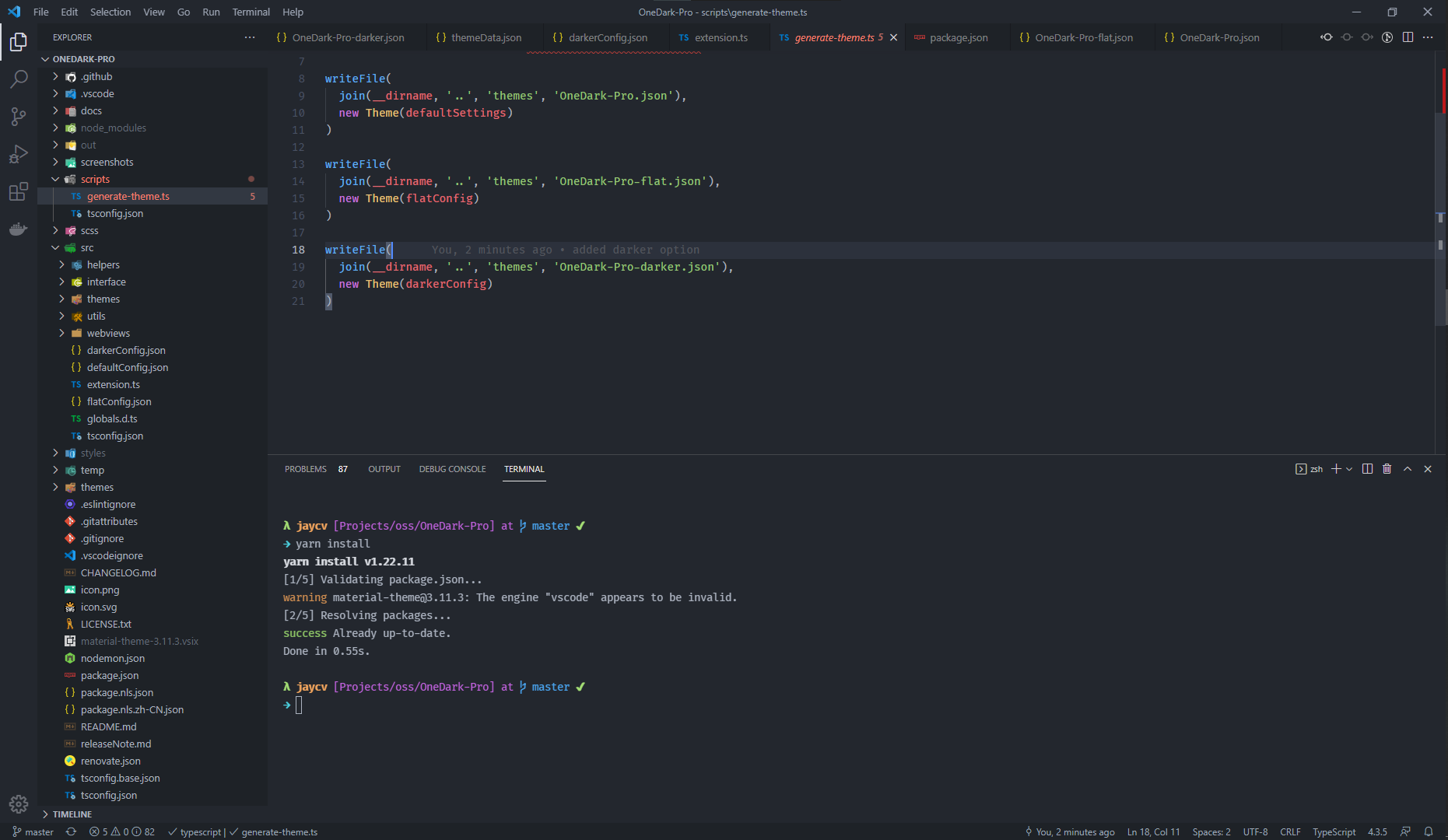1448x840 pixels.
Task: Click Spaces: 2 indentation setting
Action: tap(1211, 831)
